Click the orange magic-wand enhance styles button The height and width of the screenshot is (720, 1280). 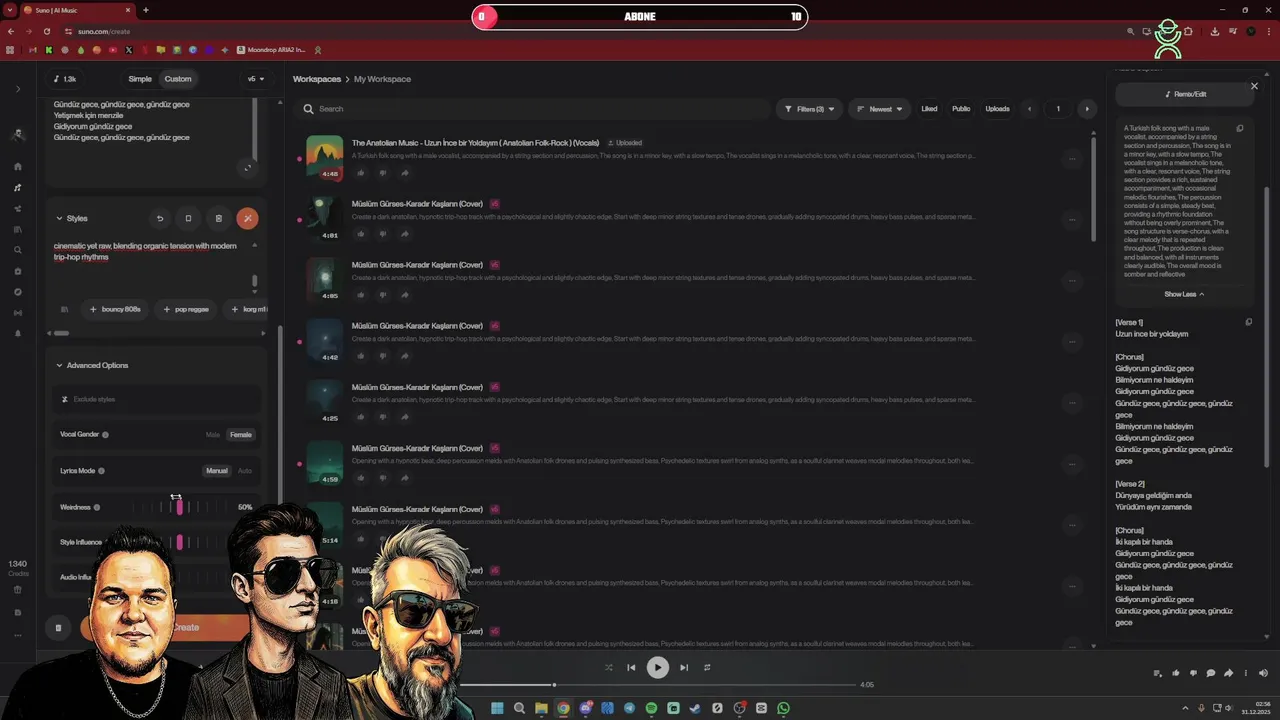tap(247, 218)
